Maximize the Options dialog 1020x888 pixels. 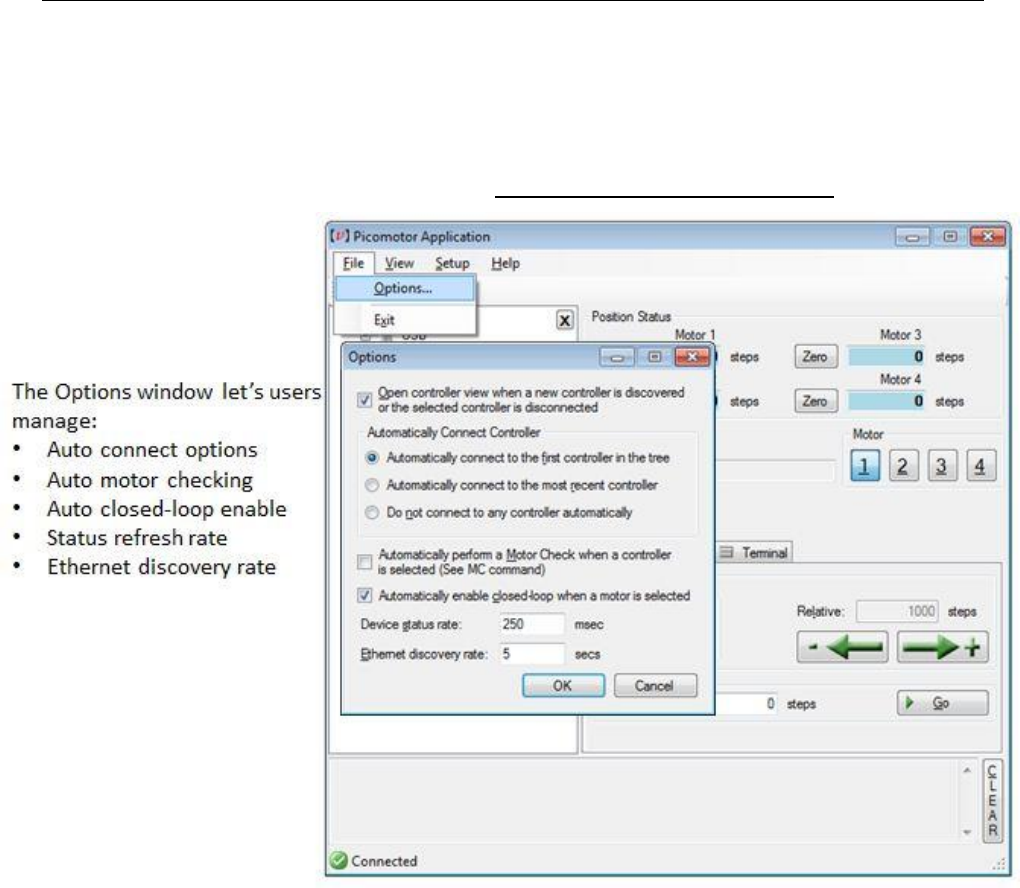point(655,357)
